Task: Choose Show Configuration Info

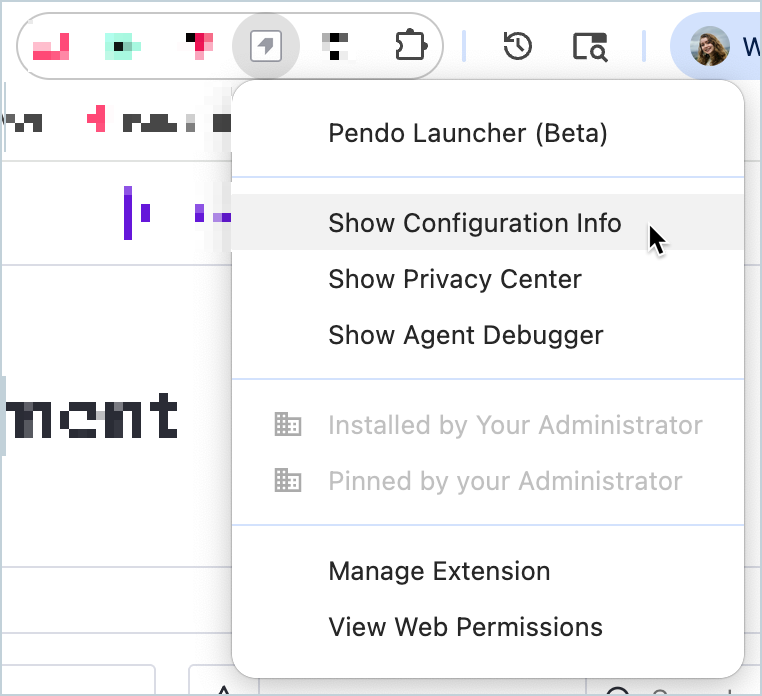Action: tap(488, 223)
